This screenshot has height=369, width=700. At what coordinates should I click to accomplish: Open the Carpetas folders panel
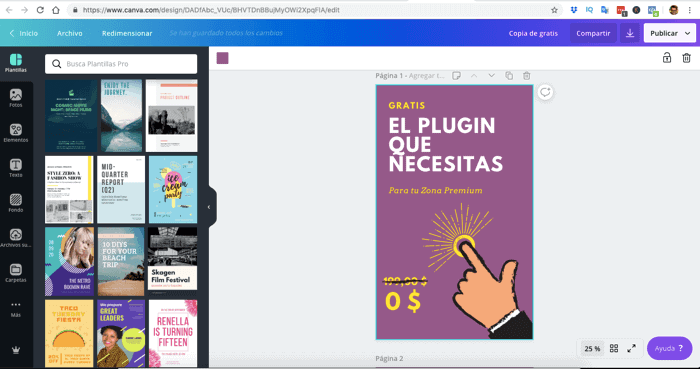(x=16, y=273)
